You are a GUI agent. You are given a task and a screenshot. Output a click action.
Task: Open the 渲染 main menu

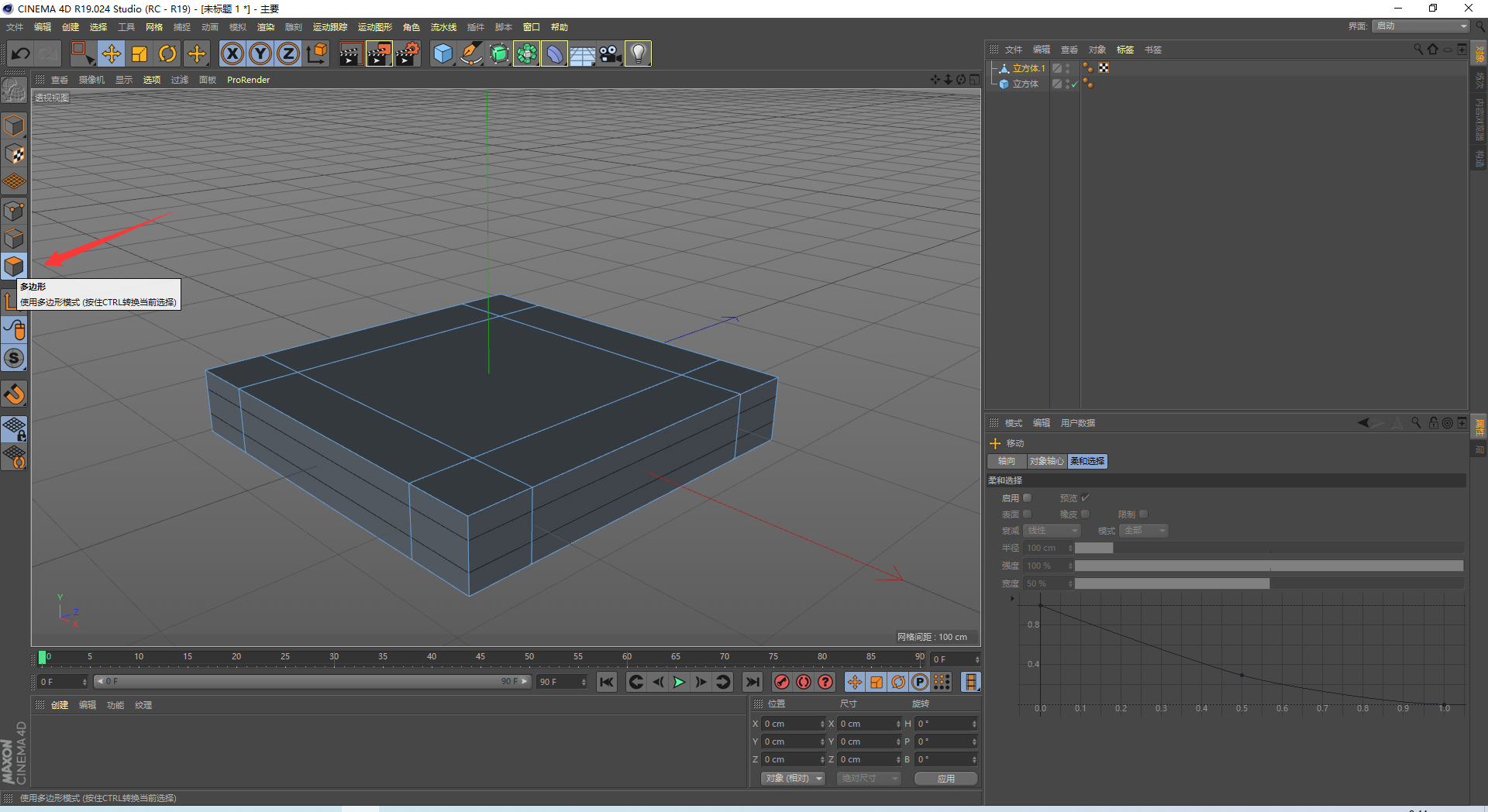266,27
